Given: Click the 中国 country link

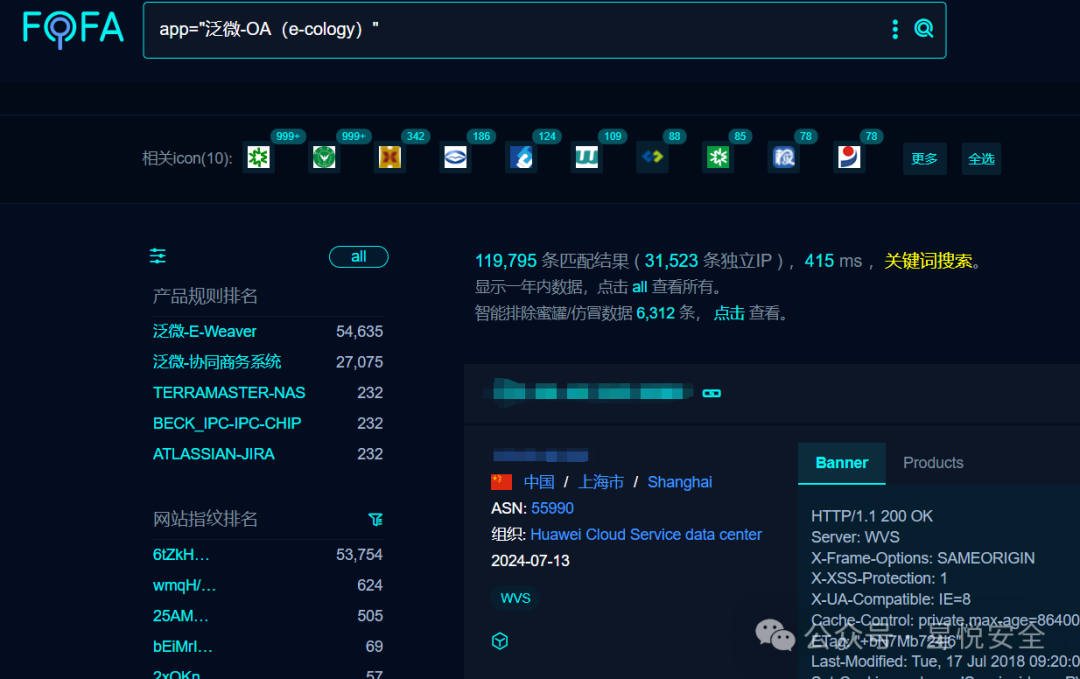Looking at the screenshot, I should [x=539, y=482].
